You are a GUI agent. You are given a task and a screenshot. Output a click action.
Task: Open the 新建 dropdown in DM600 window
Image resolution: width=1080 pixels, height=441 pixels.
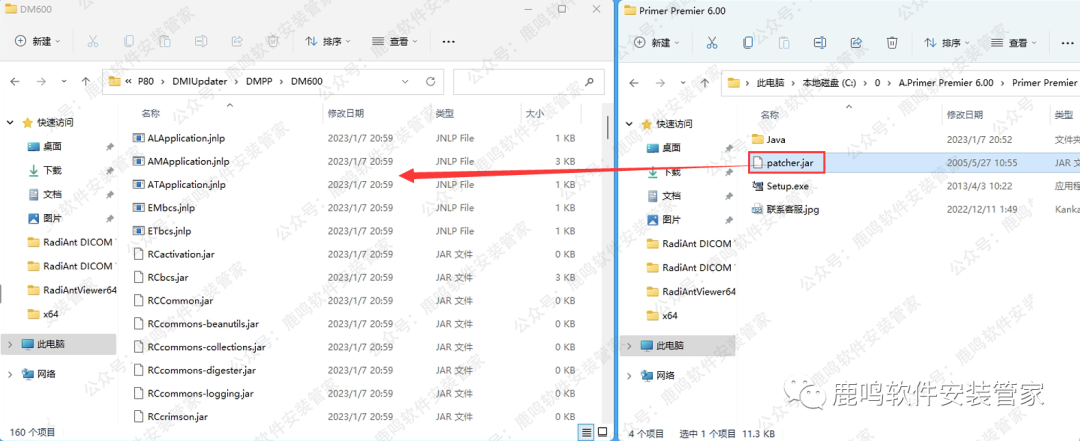click(x=37, y=41)
